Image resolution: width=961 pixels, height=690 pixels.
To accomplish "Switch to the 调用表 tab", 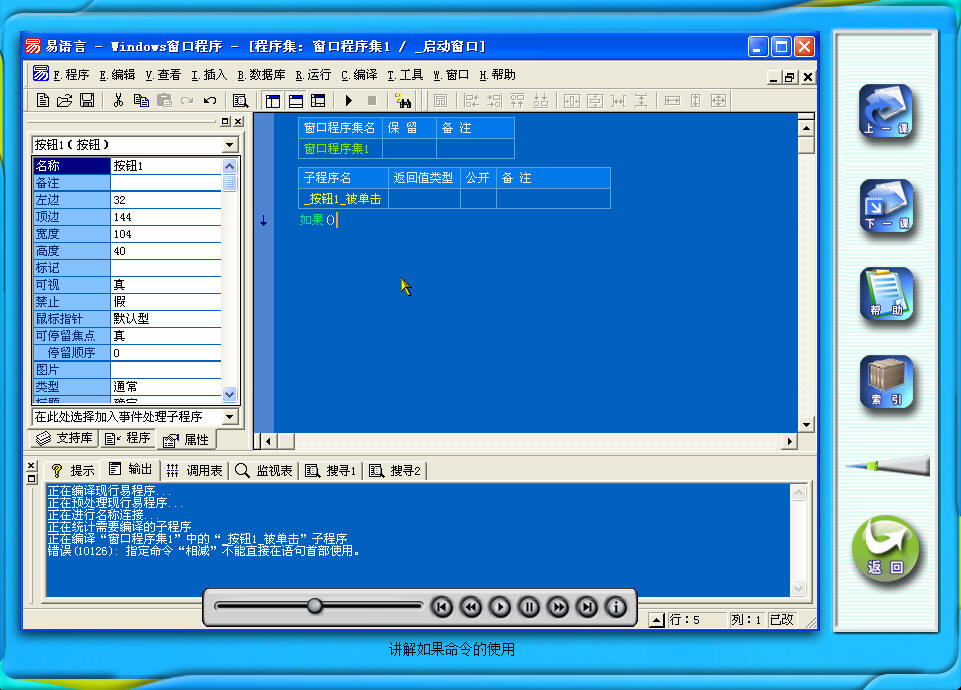I will pyautogui.click(x=194, y=471).
